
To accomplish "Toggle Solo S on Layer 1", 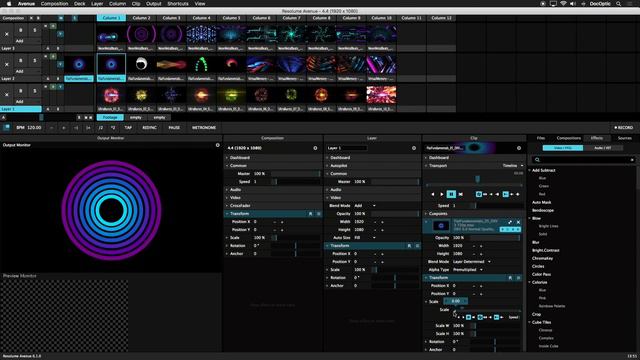I will point(35,91).
